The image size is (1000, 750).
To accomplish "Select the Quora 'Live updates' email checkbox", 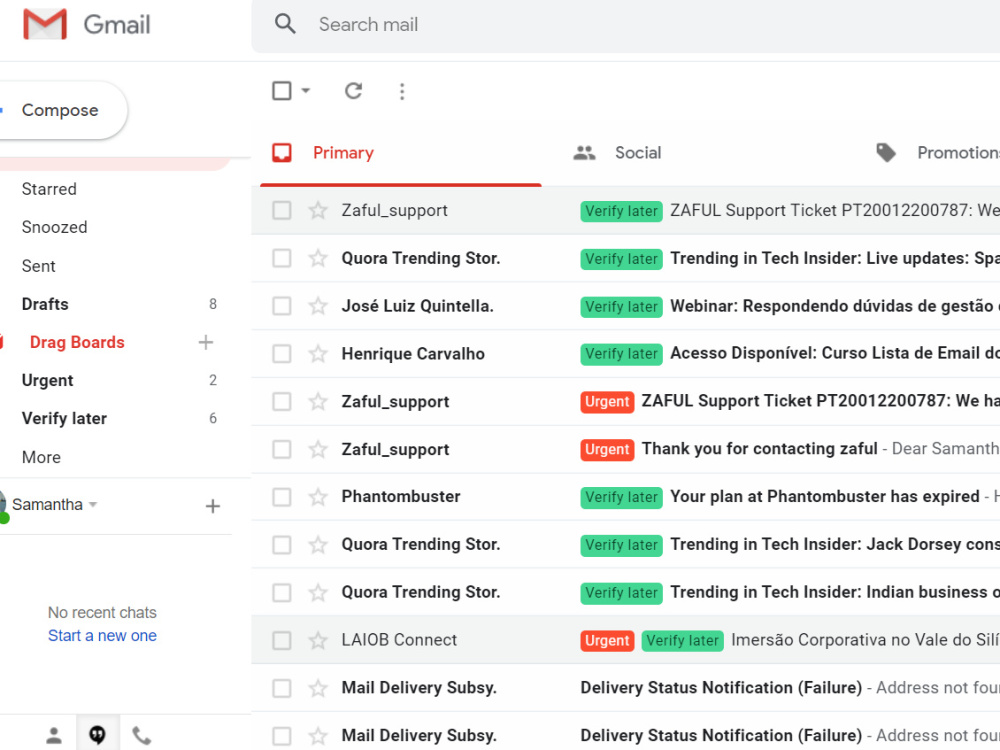I will tap(282, 258).
